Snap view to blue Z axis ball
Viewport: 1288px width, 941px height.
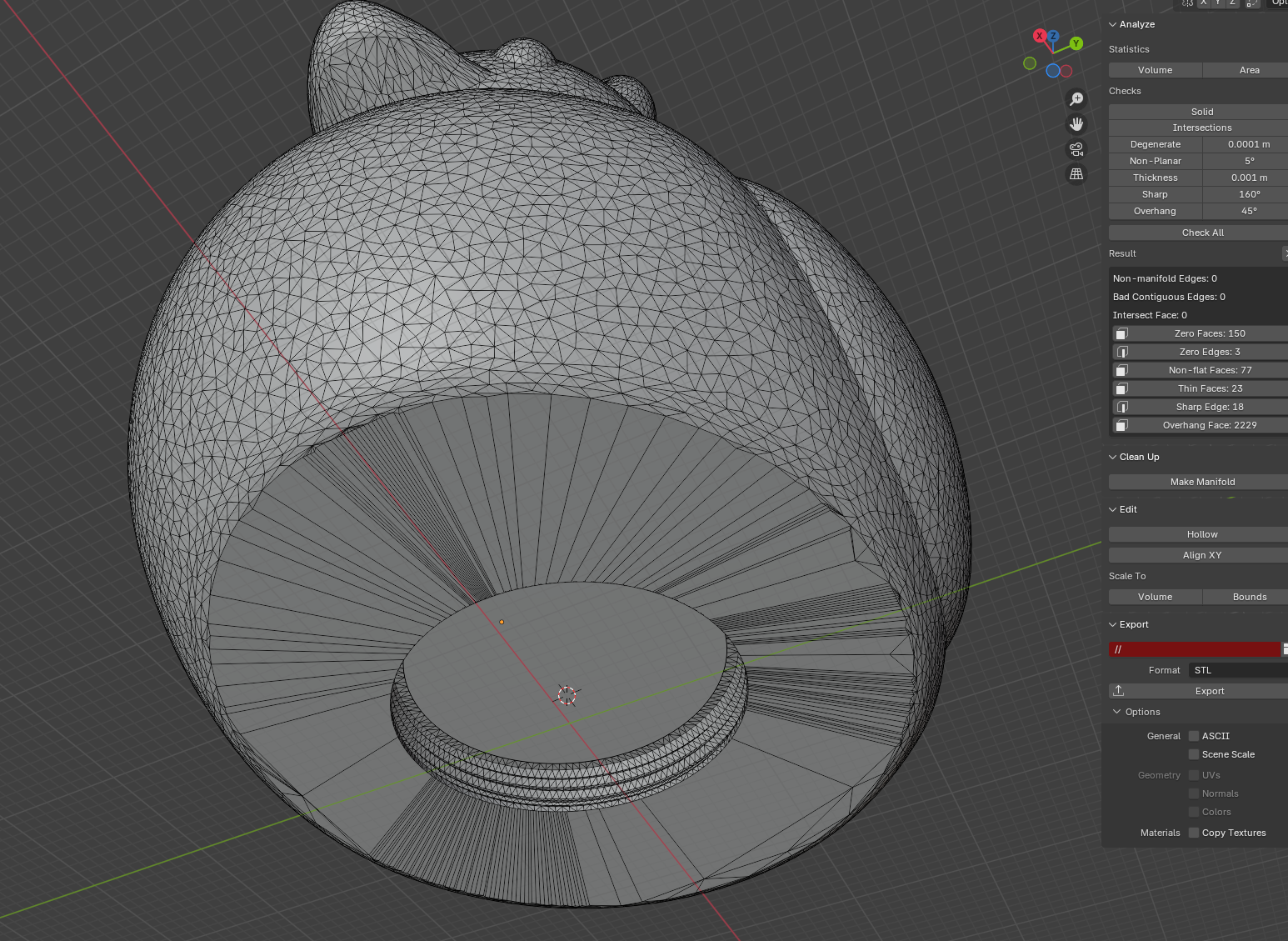(x=1053, y=36)
